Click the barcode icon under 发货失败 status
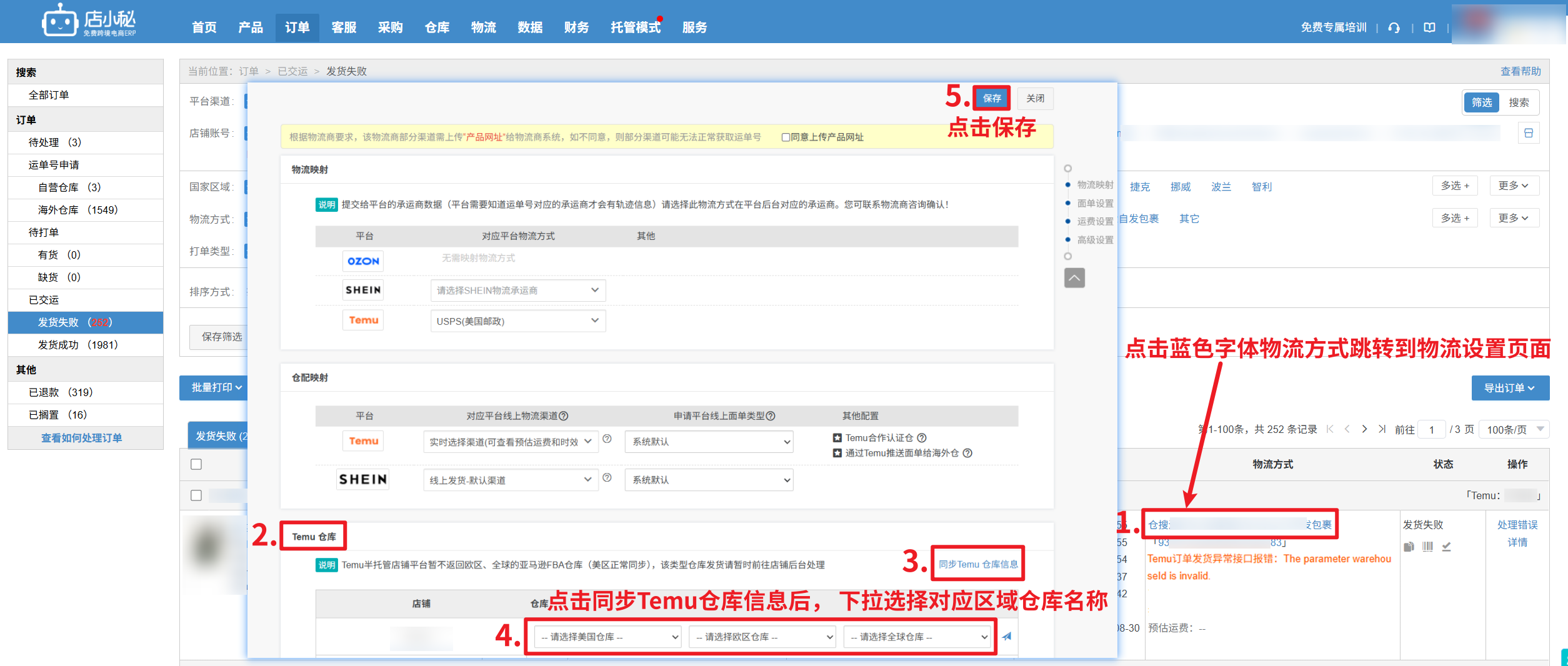1568x666 pixels. (1427, 547)
